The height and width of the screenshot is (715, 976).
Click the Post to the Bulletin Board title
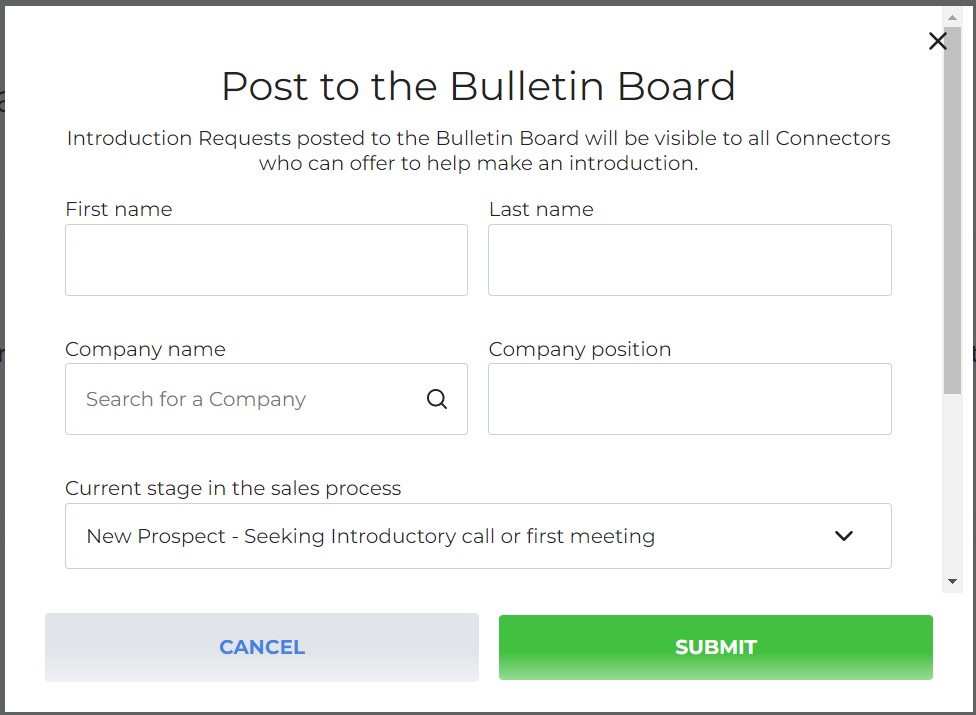[x=478, y=87]
